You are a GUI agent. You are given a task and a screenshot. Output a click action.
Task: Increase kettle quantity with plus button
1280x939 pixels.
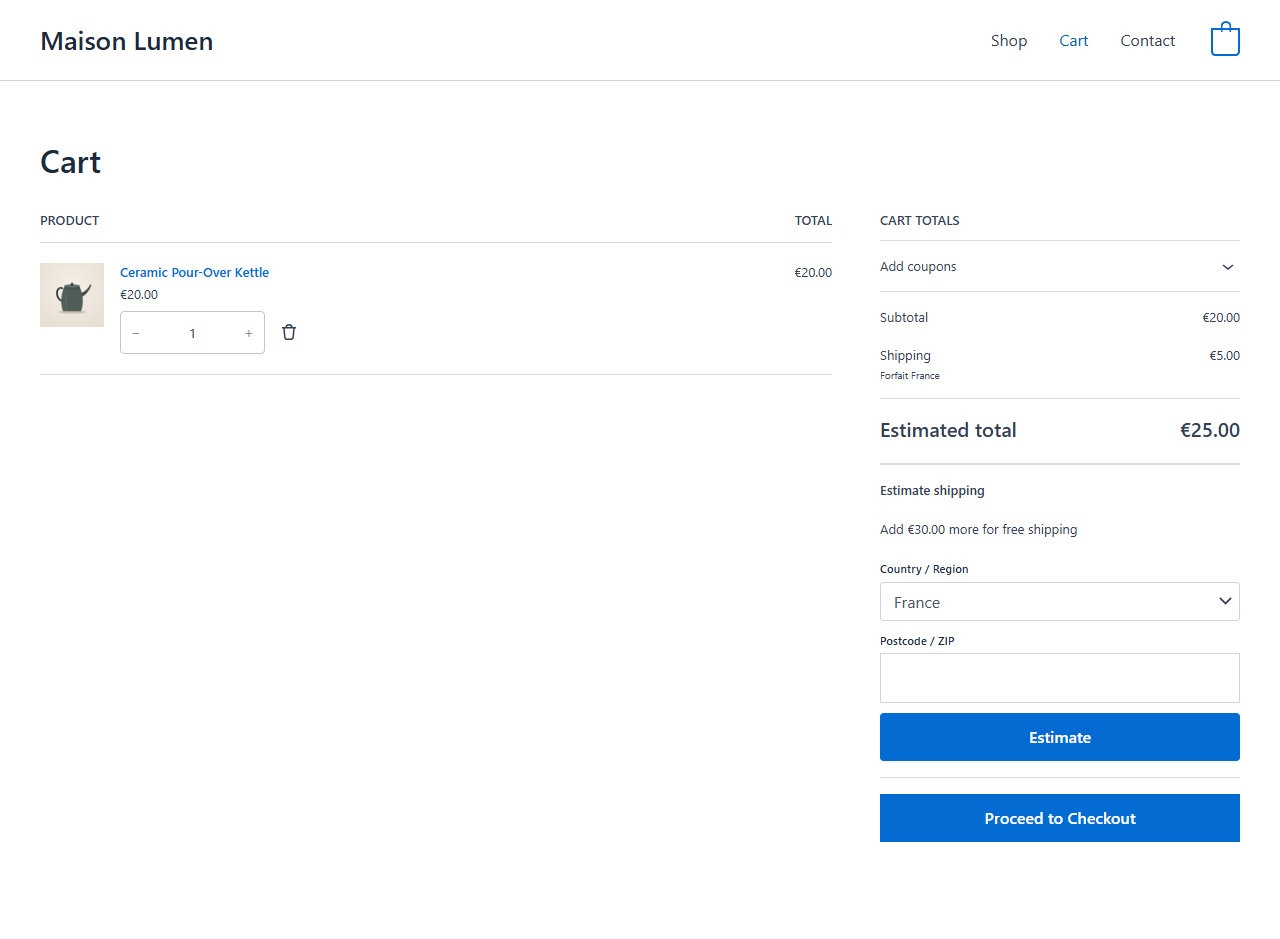249,333
